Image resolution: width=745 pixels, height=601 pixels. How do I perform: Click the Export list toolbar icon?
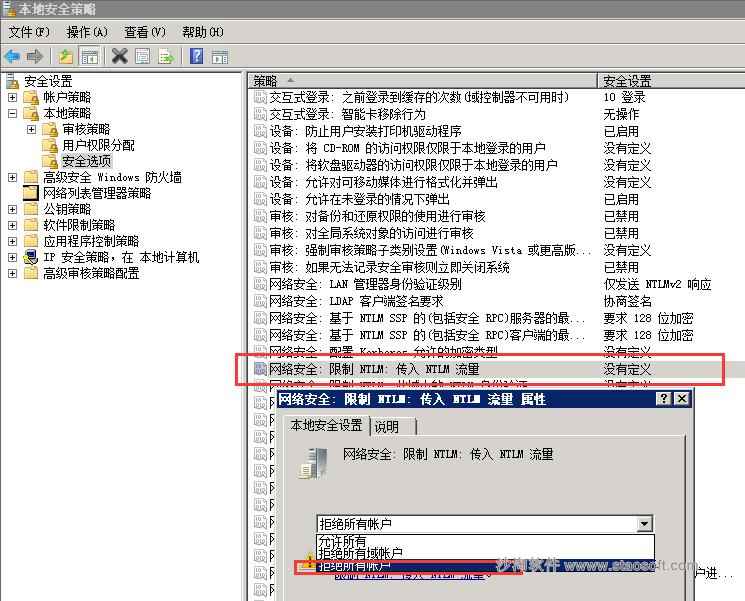[x=166, y=56]
